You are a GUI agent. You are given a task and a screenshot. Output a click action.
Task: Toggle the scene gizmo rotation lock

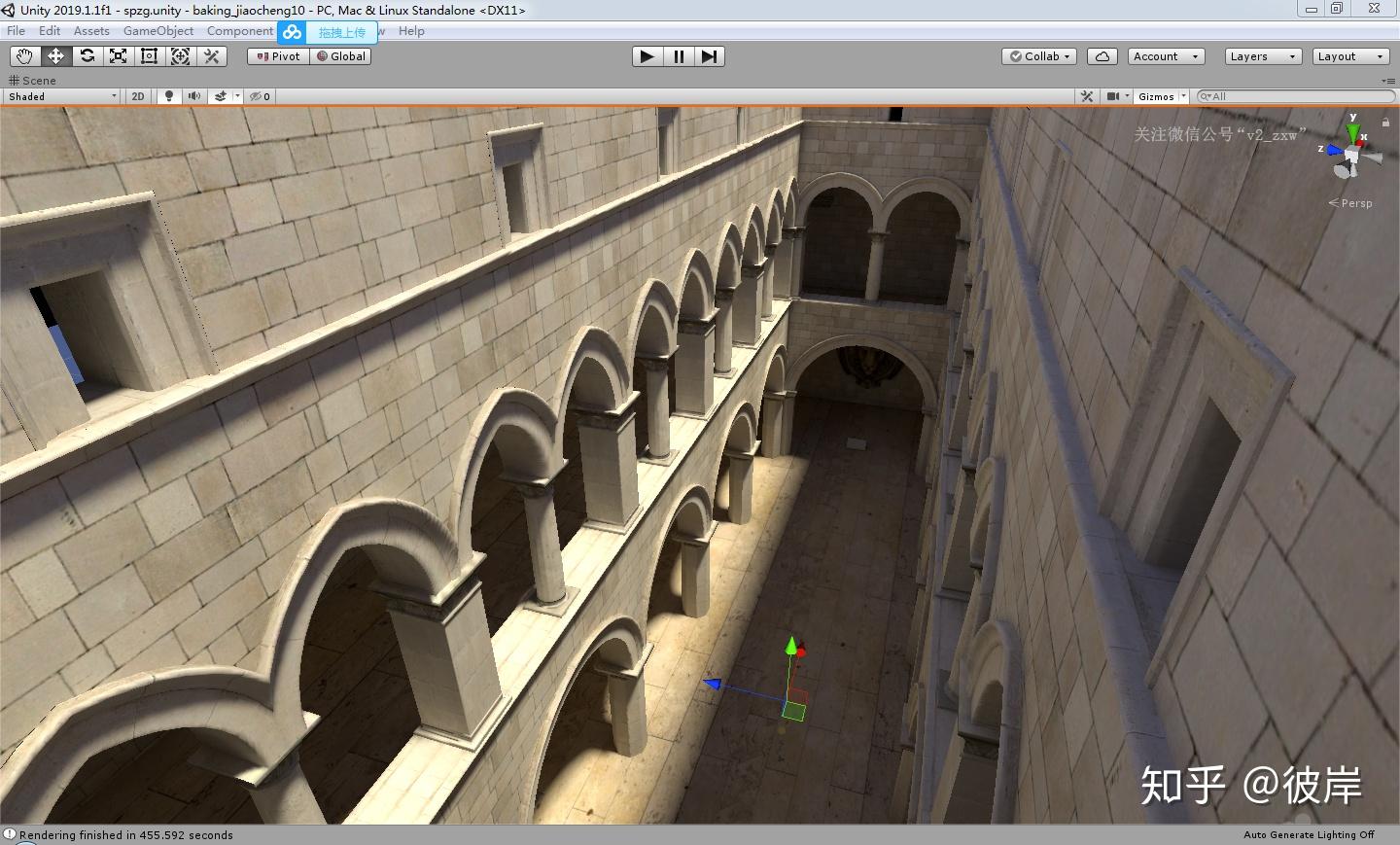(x=1385, y=123)
